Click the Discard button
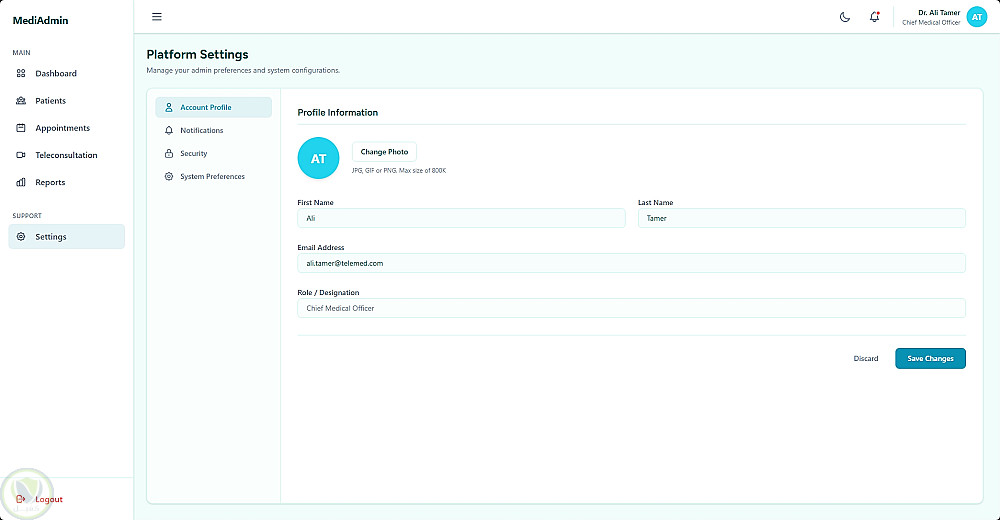Image resolution: width=1000 pixels, height=520 pixels. pyautogui.click(x=865, y=359)
